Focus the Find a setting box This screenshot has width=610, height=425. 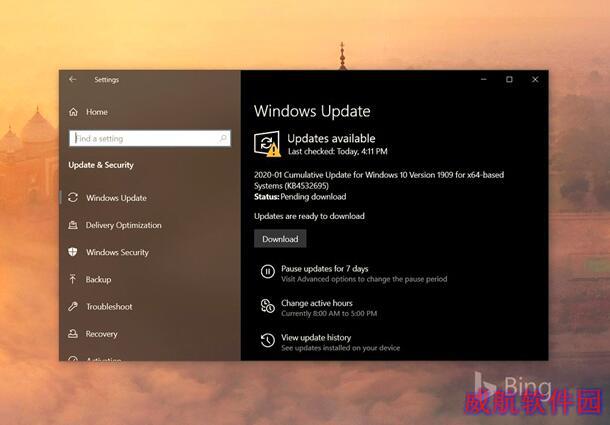pyautogui.click(x=150, y=138)
